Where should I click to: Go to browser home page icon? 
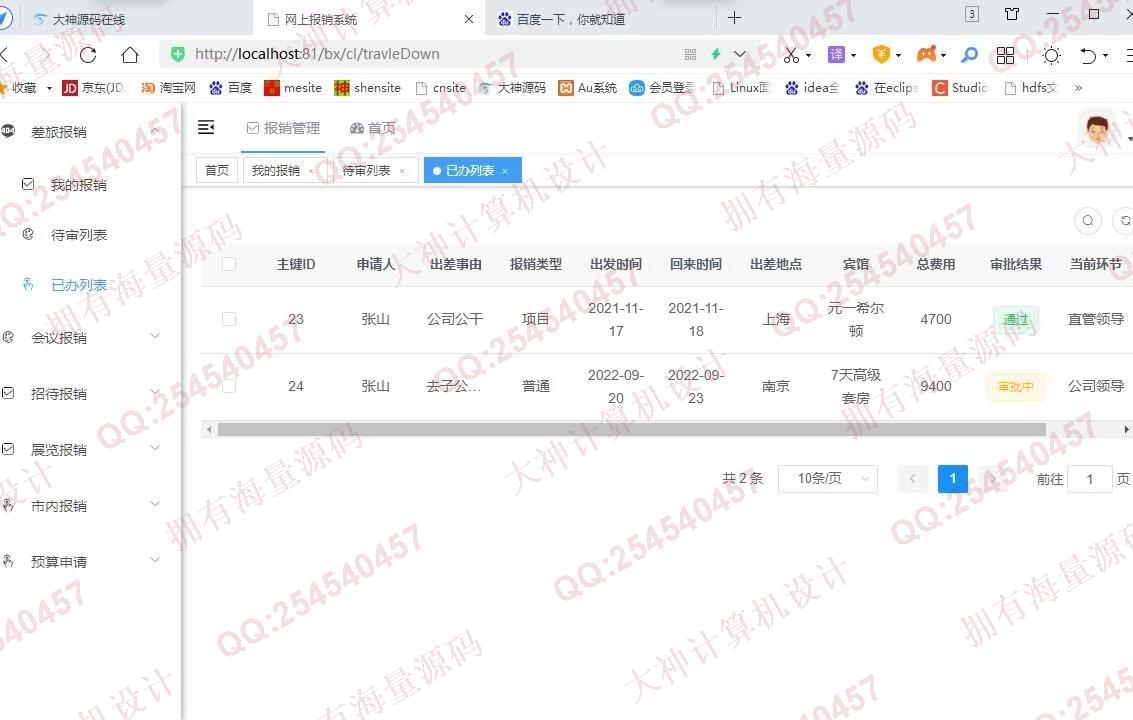pos(130,54)
